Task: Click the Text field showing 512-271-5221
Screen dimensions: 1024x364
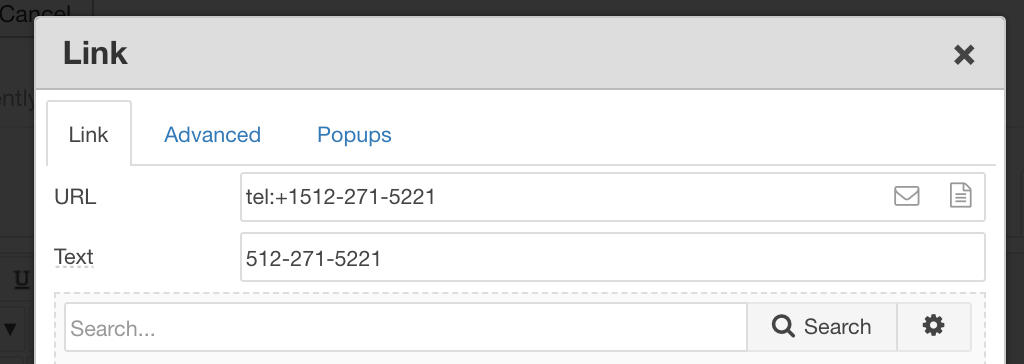Action: coord(613,257)
